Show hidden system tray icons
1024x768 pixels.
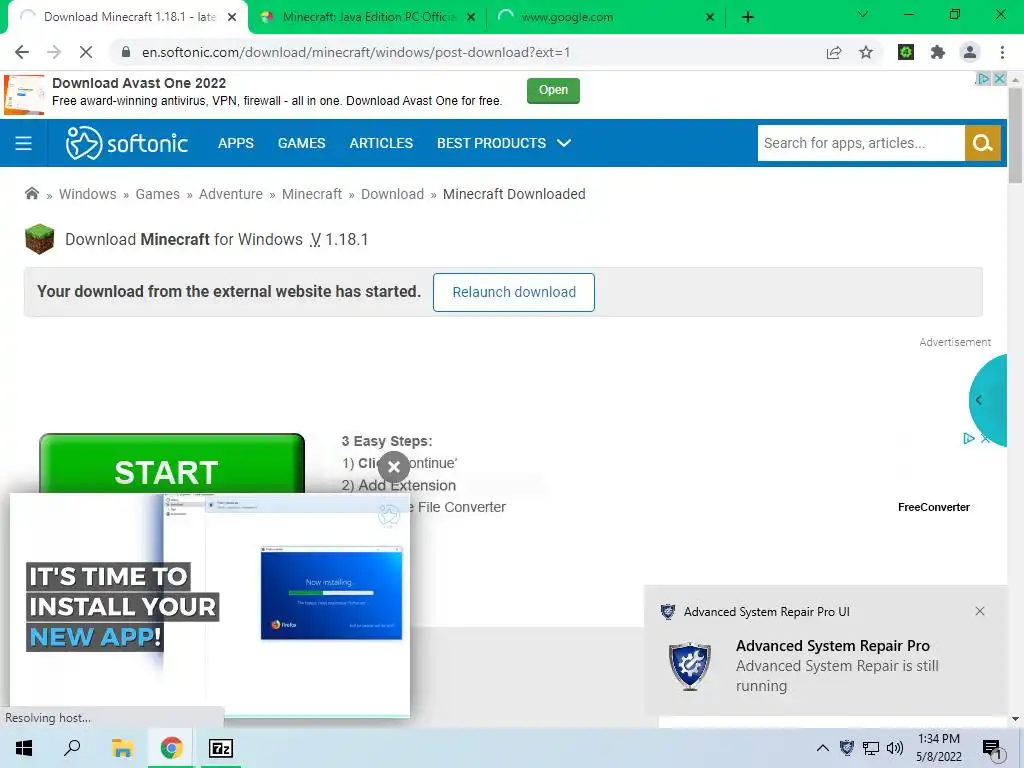[x=823, y=748]
